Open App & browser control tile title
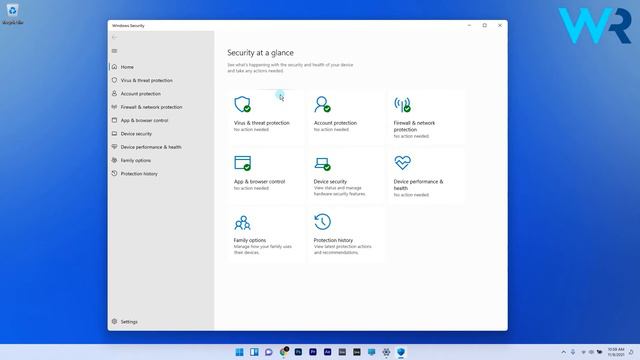Viewport: 640px width, 360px height. tap(259, 182)
